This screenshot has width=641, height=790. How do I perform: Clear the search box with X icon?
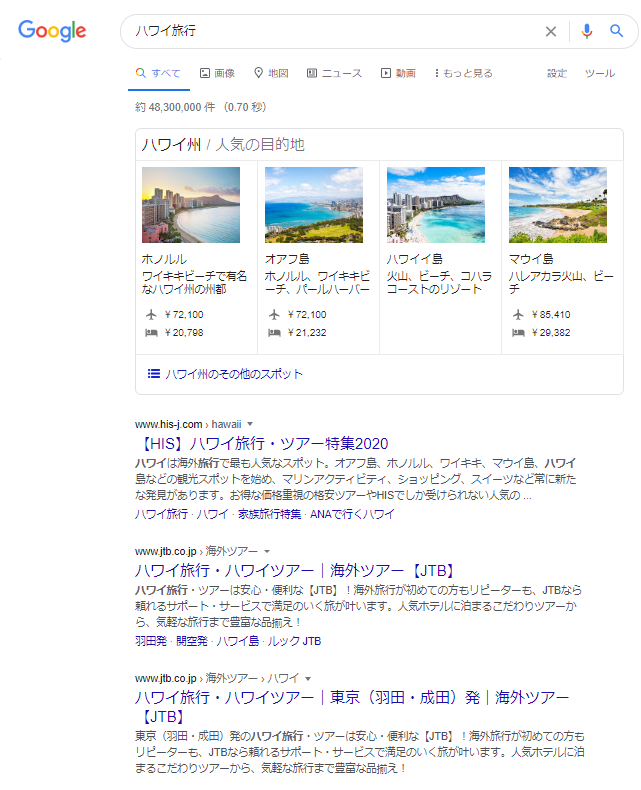click(550, 31)
